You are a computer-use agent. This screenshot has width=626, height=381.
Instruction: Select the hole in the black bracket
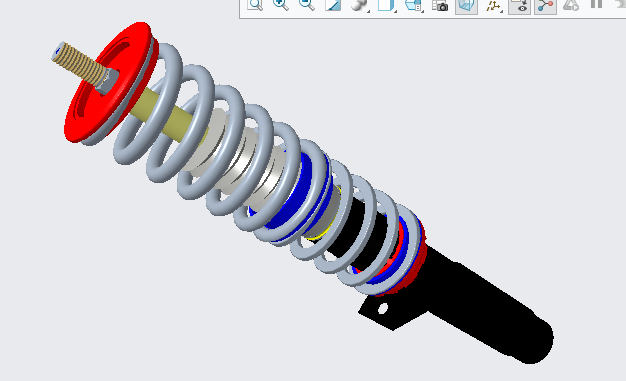pos(382,309)
